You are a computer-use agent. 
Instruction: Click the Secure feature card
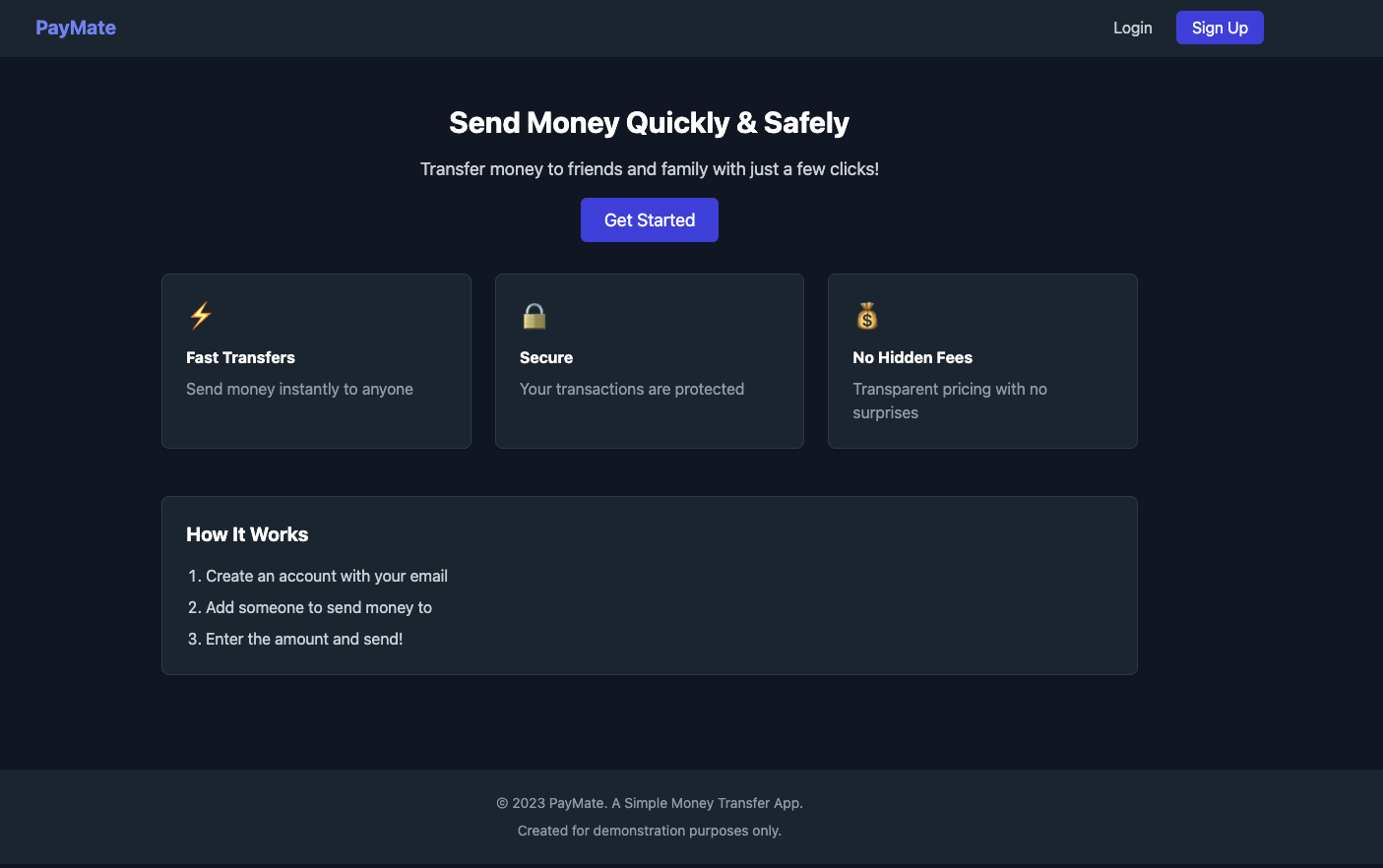point(649,361)
